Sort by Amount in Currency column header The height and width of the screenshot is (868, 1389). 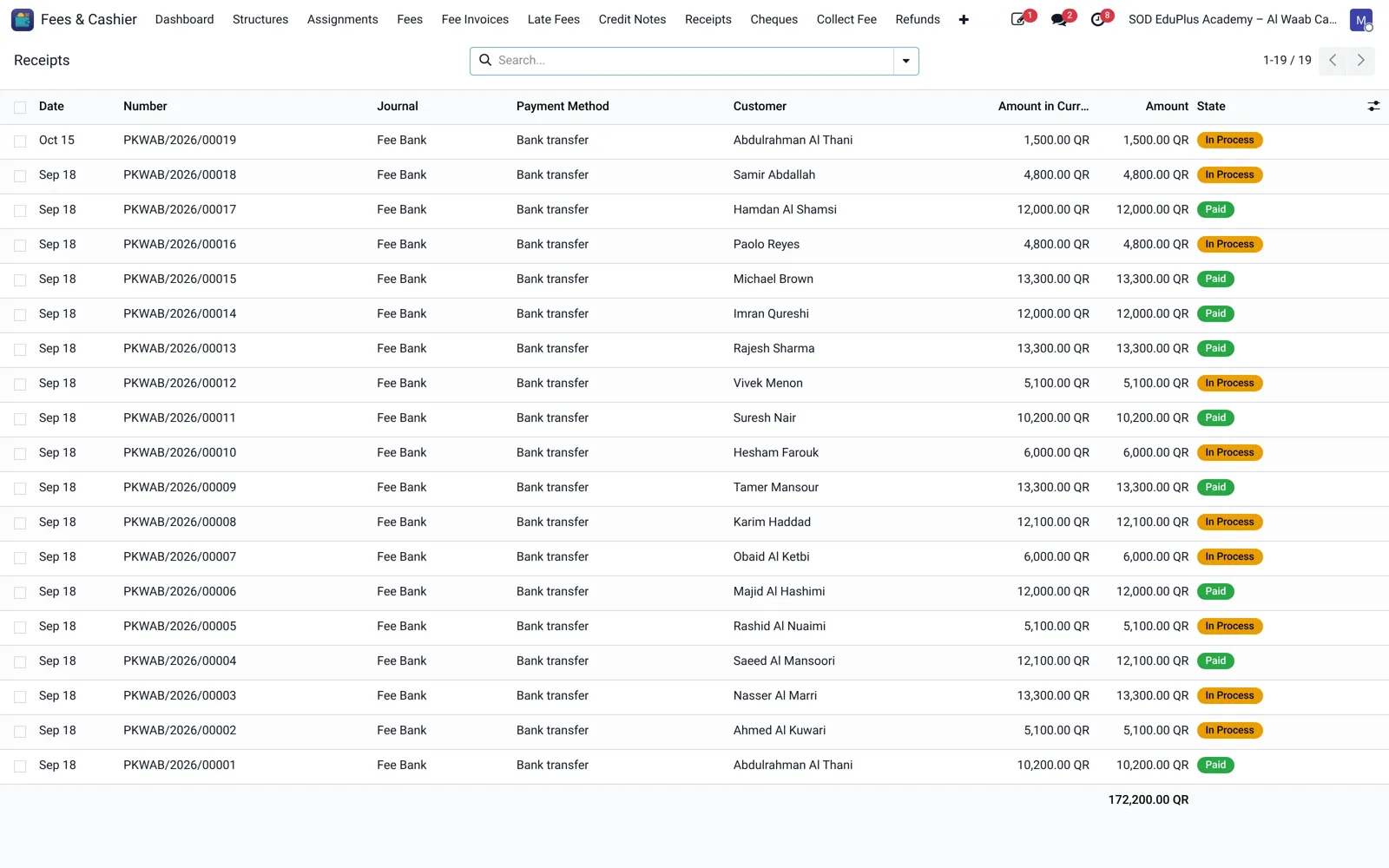coord(1043,106)
